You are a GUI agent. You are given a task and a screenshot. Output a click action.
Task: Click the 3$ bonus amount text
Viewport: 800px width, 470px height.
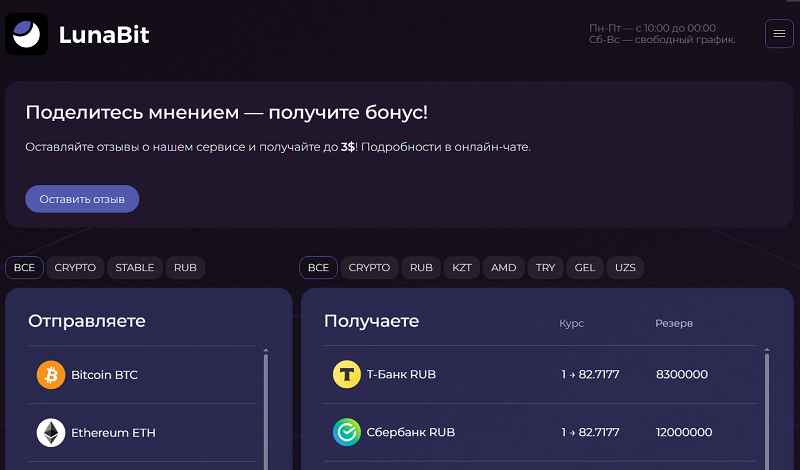click(x=348, y=147)
